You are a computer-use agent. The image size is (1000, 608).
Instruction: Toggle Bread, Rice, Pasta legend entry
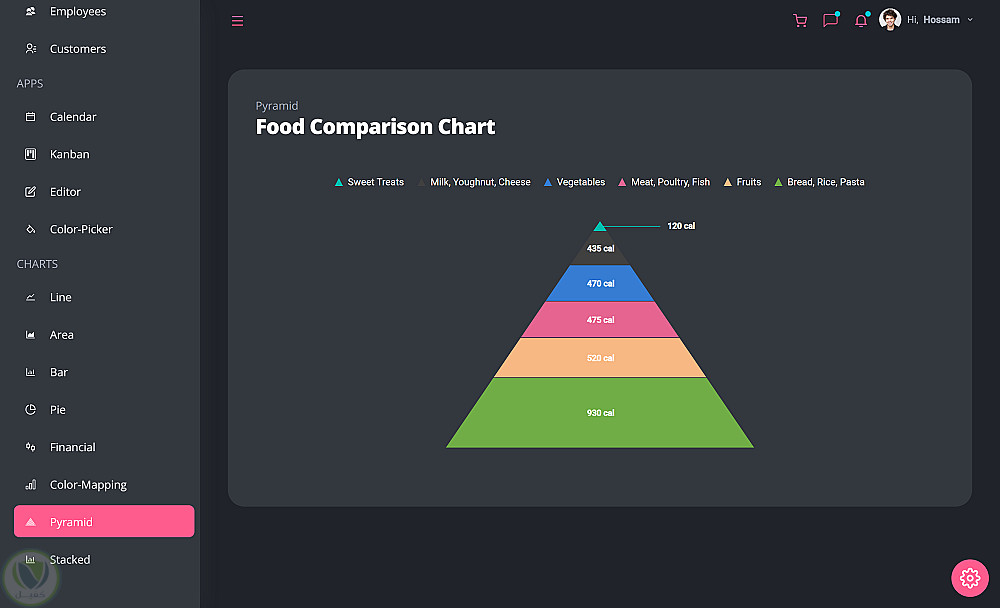click(x=819, y=182)
